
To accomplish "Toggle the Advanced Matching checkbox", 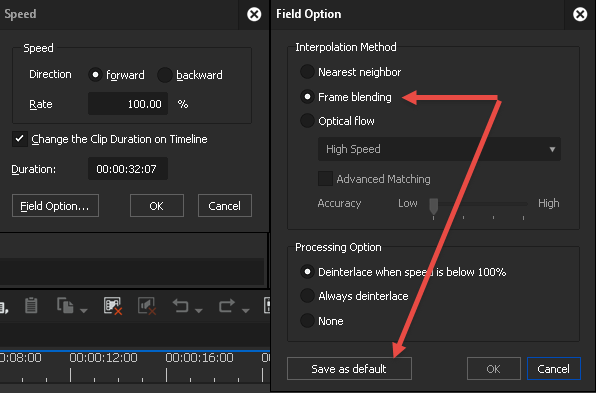I will (325, 179).
